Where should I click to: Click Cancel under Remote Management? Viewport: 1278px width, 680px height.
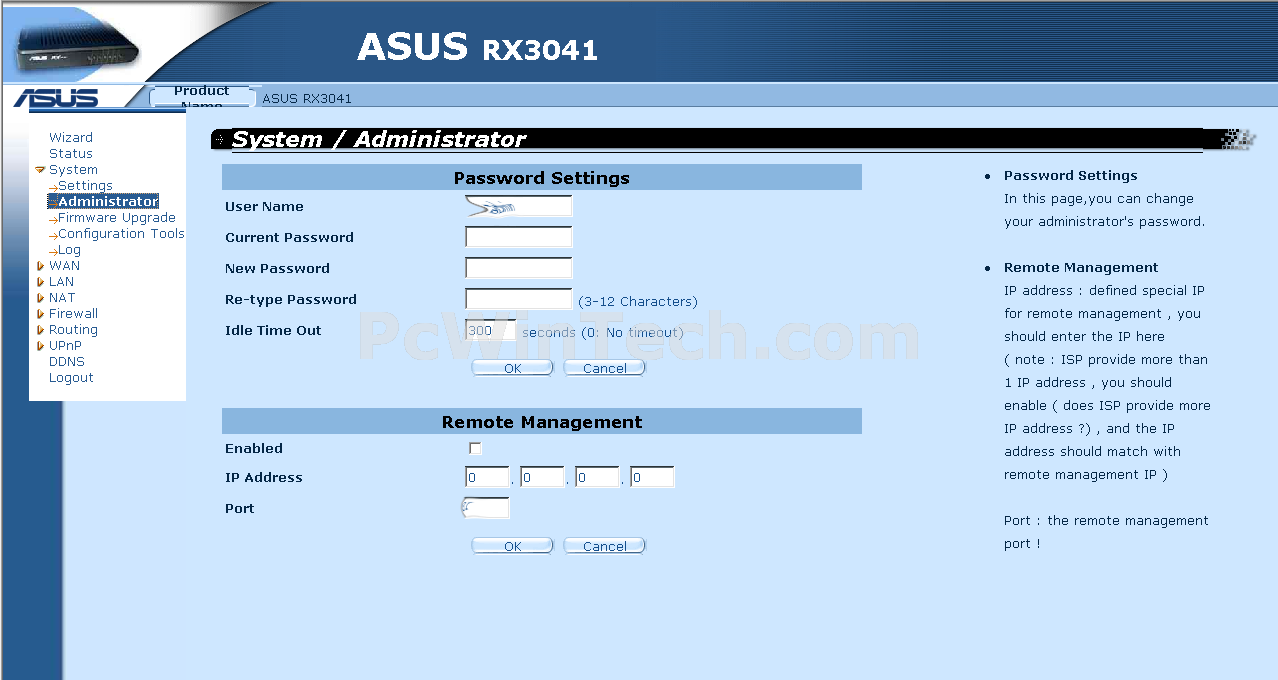[604, 546]
